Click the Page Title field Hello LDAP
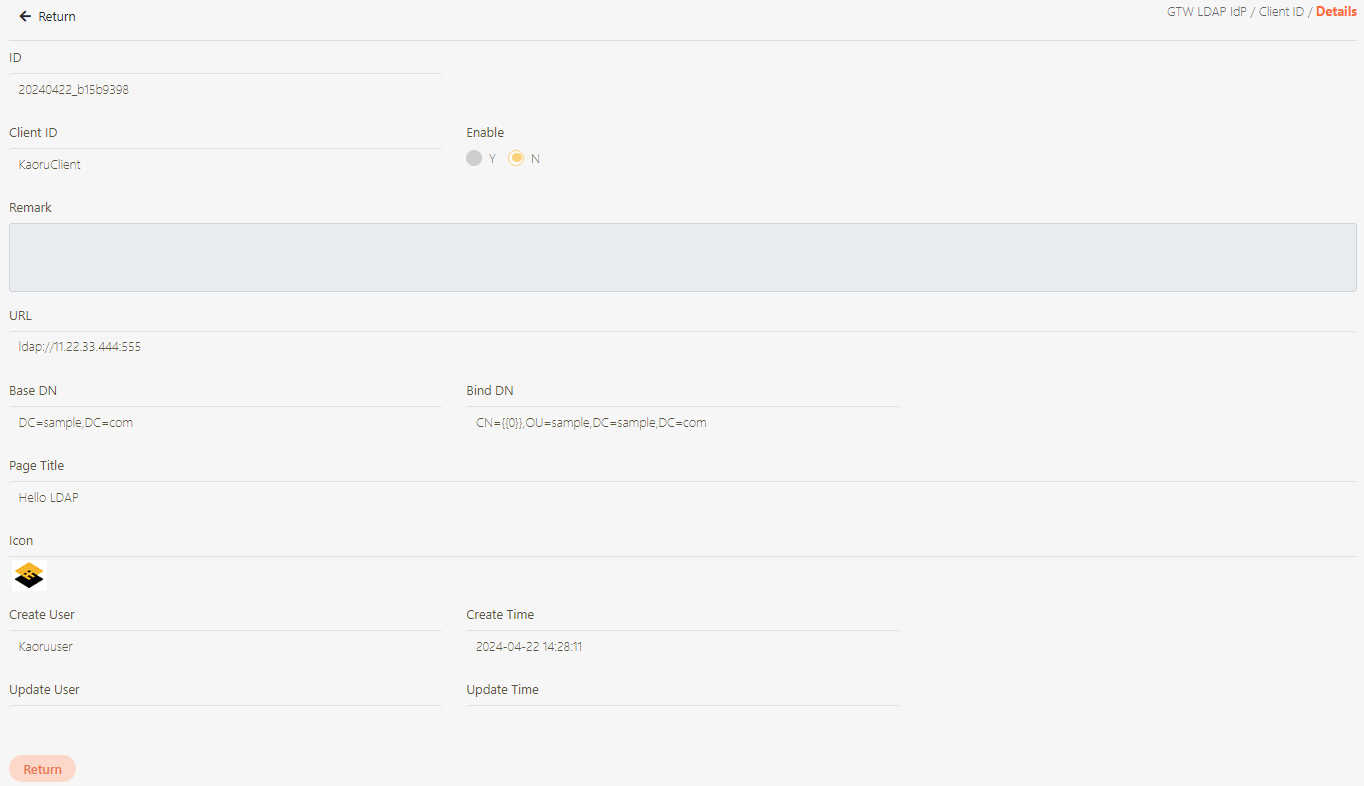The height and width of the screenshot is (786, 1364). [682, 498]
